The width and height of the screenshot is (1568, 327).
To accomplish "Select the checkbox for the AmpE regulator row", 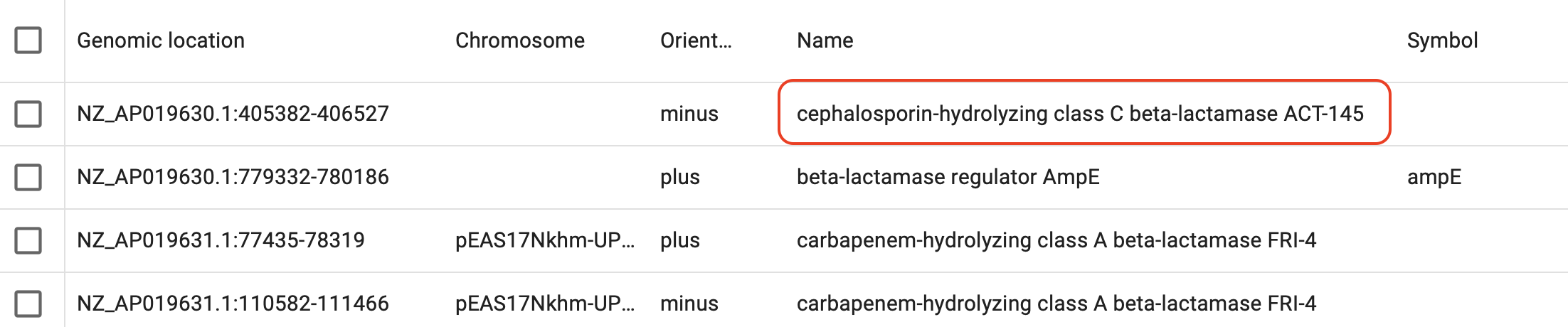I will (28, 177).
